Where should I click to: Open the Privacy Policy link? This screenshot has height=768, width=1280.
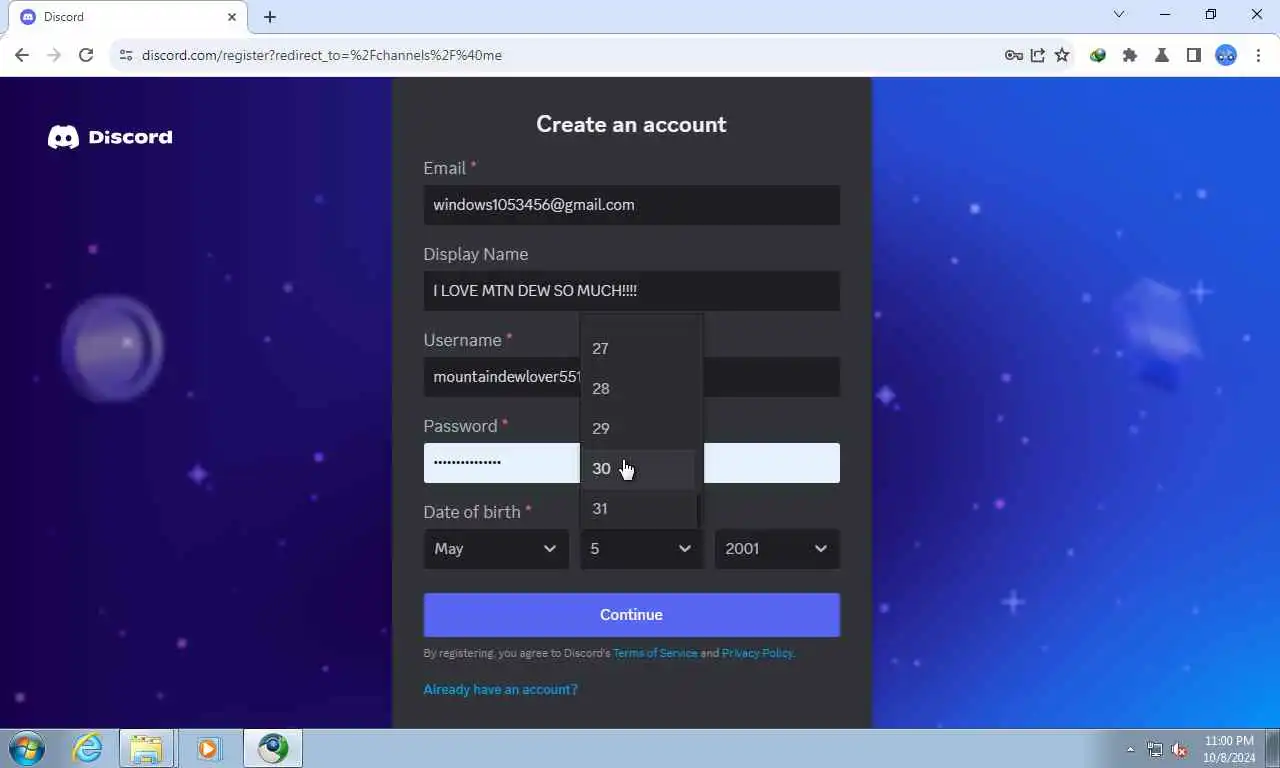point(757,653)
